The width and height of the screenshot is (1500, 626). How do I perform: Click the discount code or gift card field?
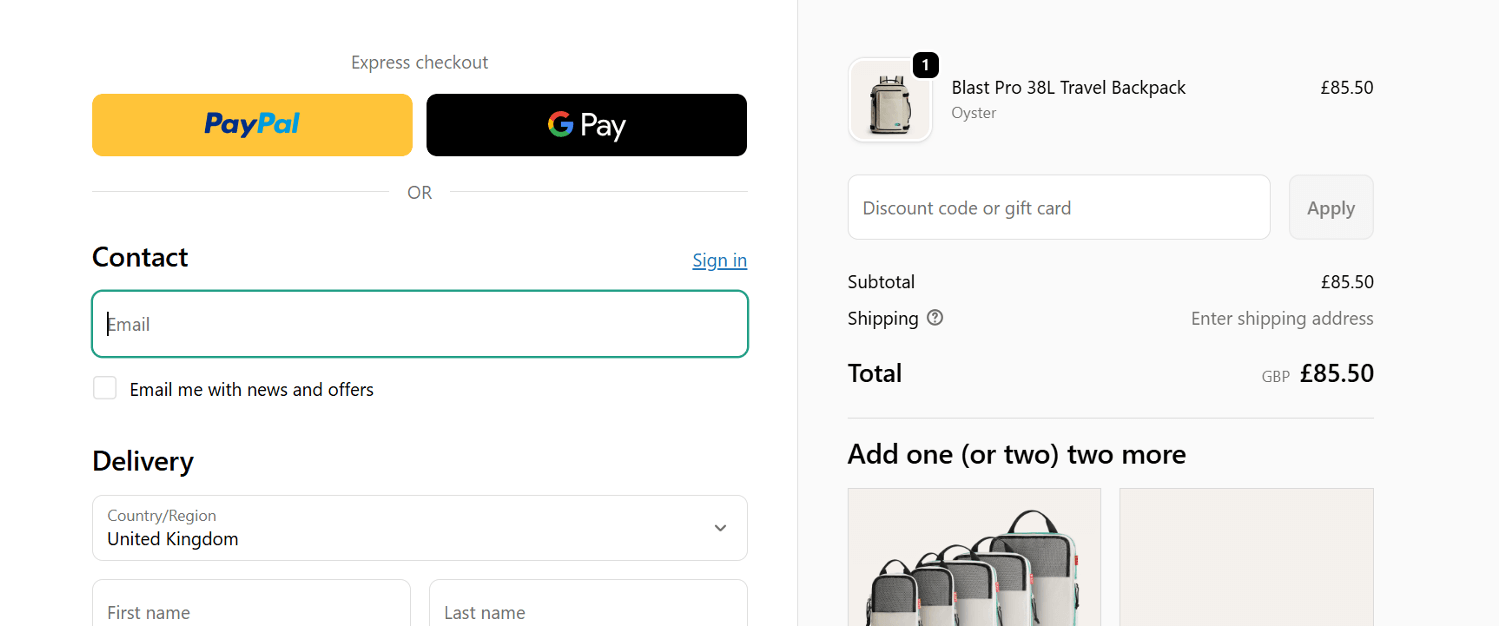(1059, 207)
